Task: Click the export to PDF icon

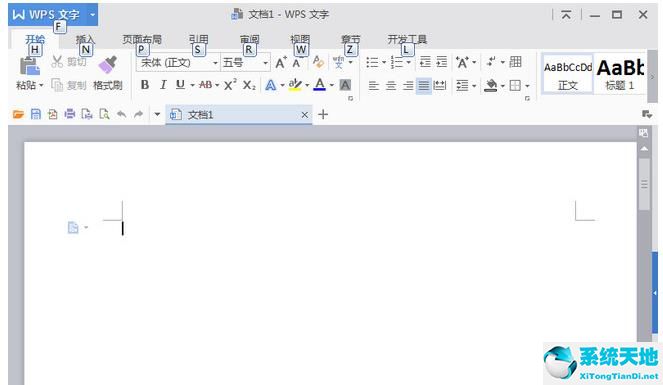Action: click(x=53, y=114)
